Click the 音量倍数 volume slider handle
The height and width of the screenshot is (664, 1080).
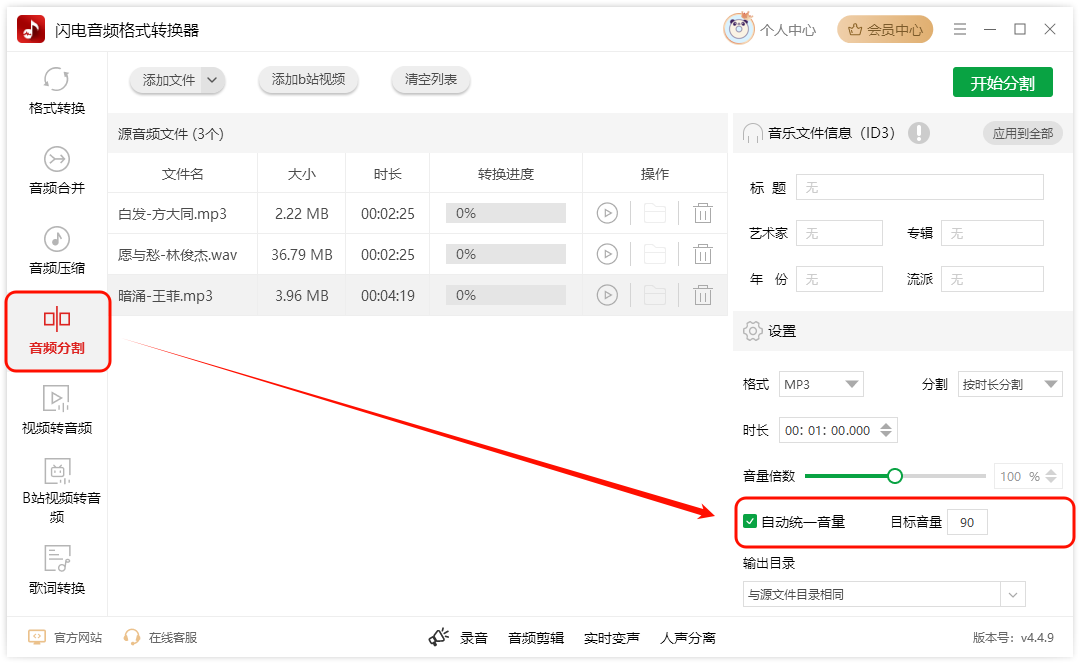pos(895,476)
